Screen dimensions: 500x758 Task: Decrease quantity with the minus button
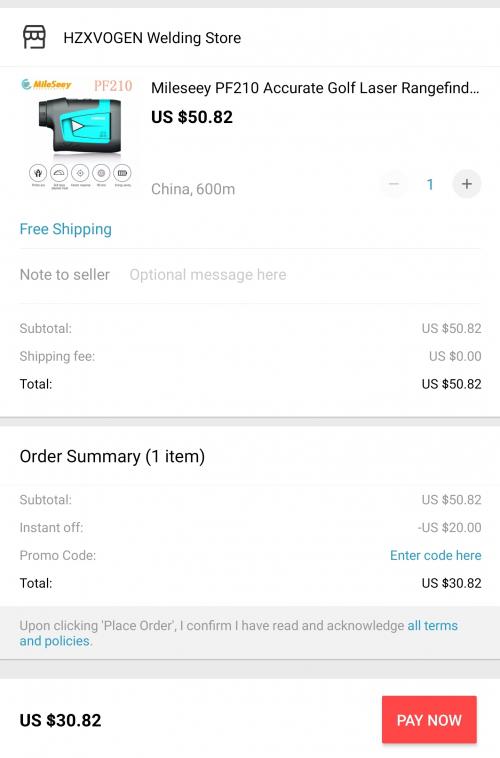[394, 184]
